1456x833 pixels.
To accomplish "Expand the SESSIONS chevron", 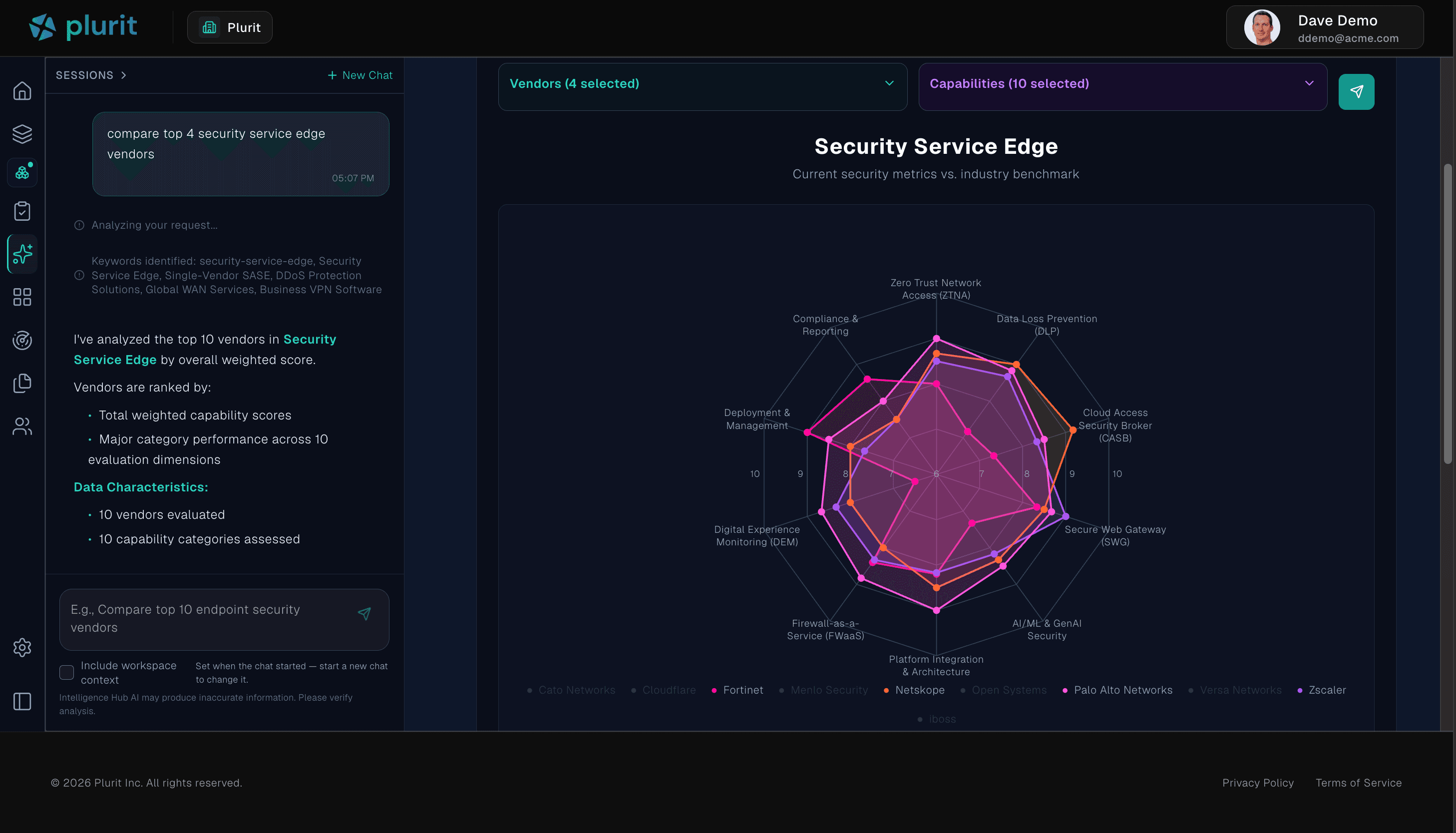I will point(123,75).
